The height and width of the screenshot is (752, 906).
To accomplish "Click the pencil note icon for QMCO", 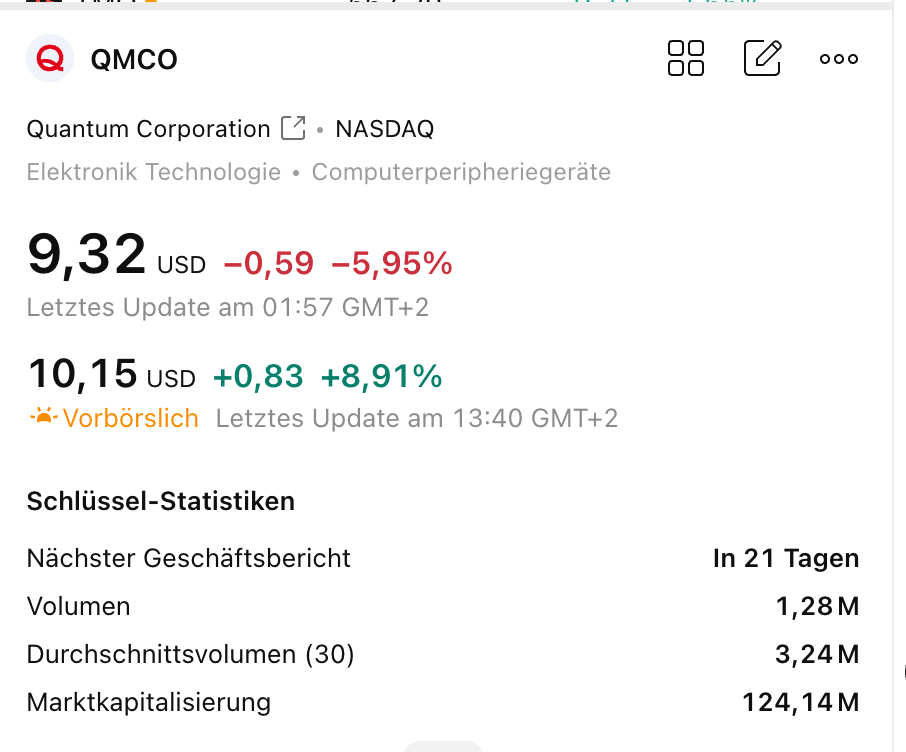I will [x=762, y=58].
